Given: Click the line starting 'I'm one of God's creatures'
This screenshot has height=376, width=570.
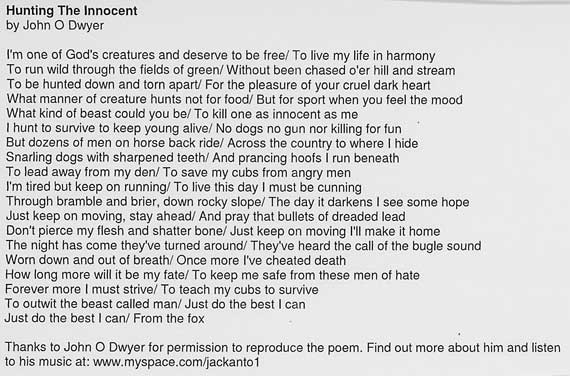Looking at the screenshot, I should click(221, 55).
